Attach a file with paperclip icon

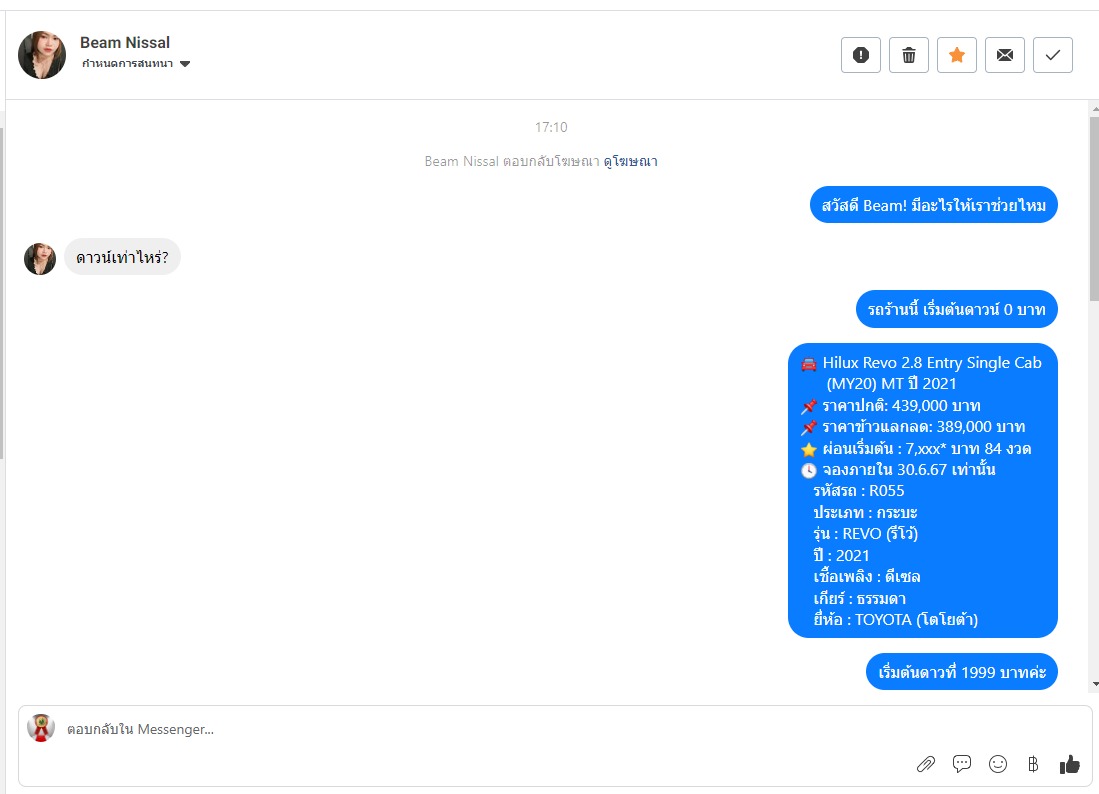point(926,764)
